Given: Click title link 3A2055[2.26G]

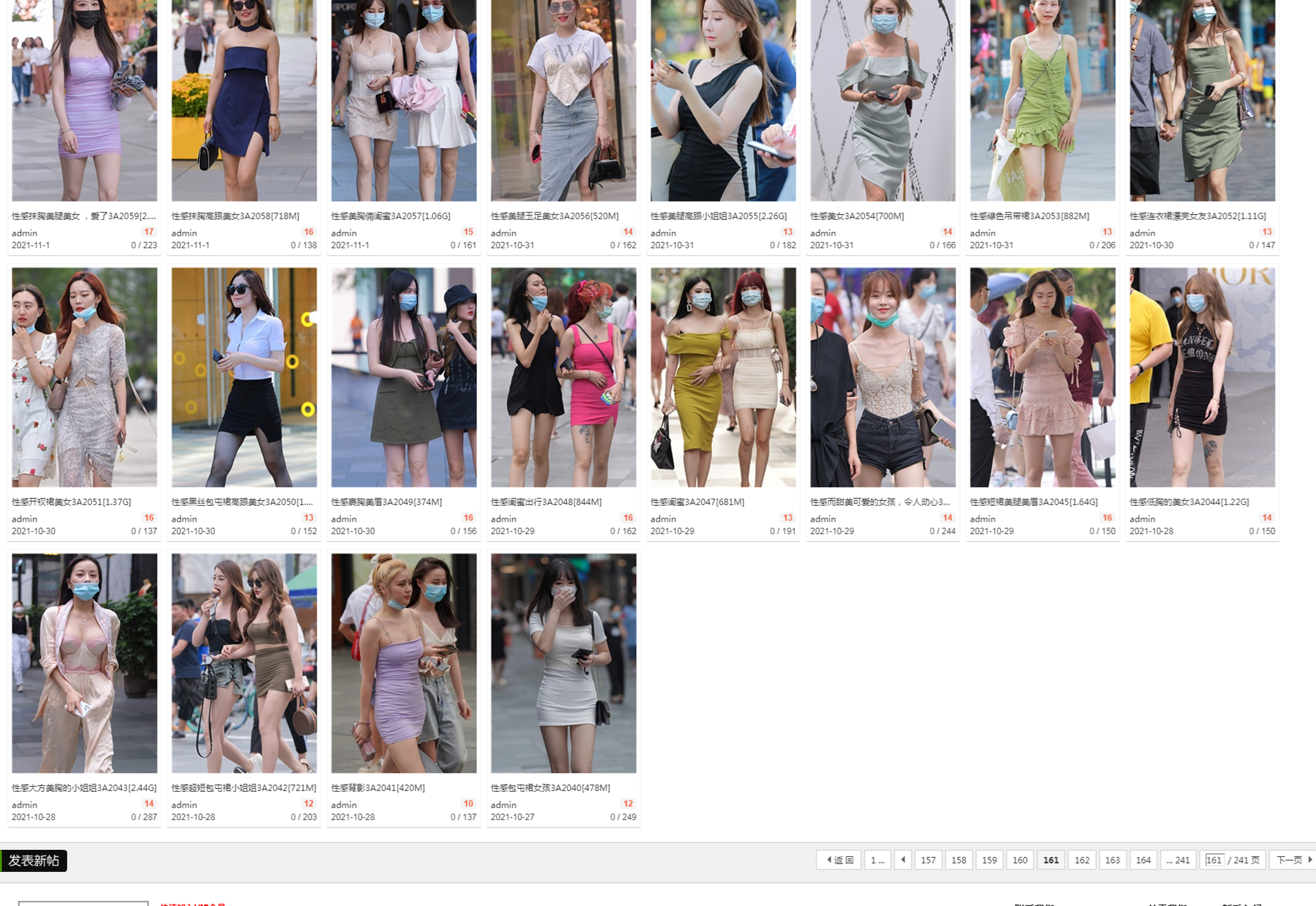Looking at the screenshot, I should (719, 216).
